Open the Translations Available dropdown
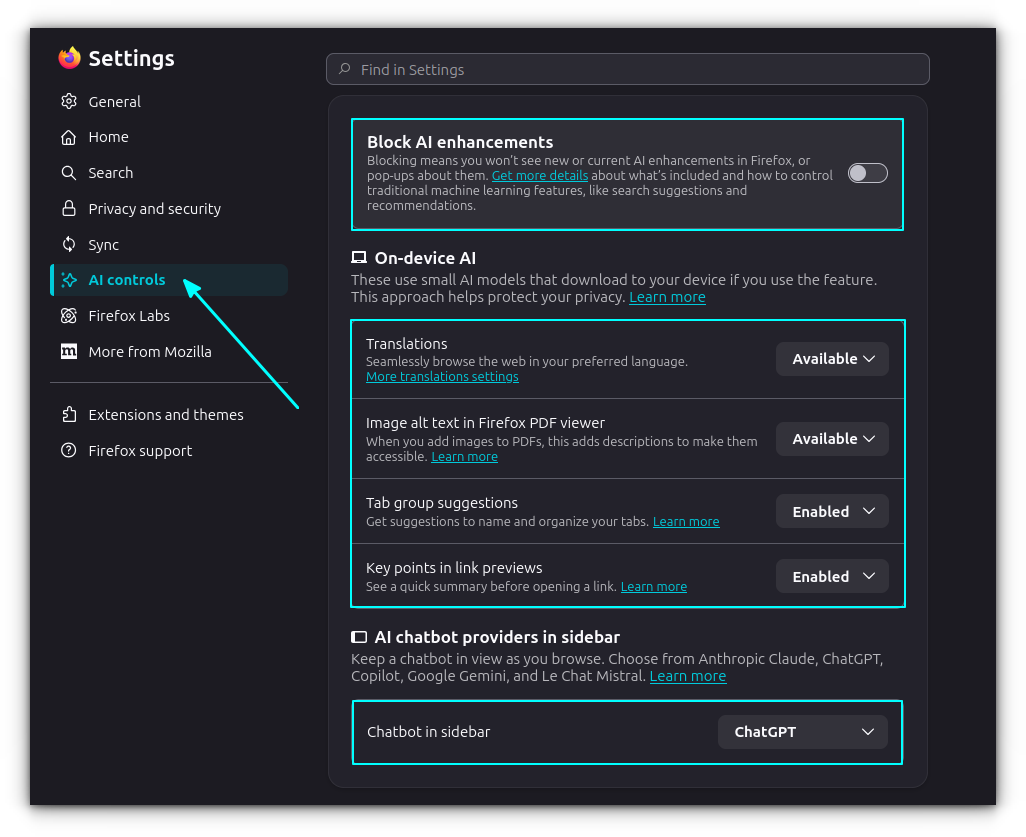This screenshot has width=1026, height=837. pos(832,359)
